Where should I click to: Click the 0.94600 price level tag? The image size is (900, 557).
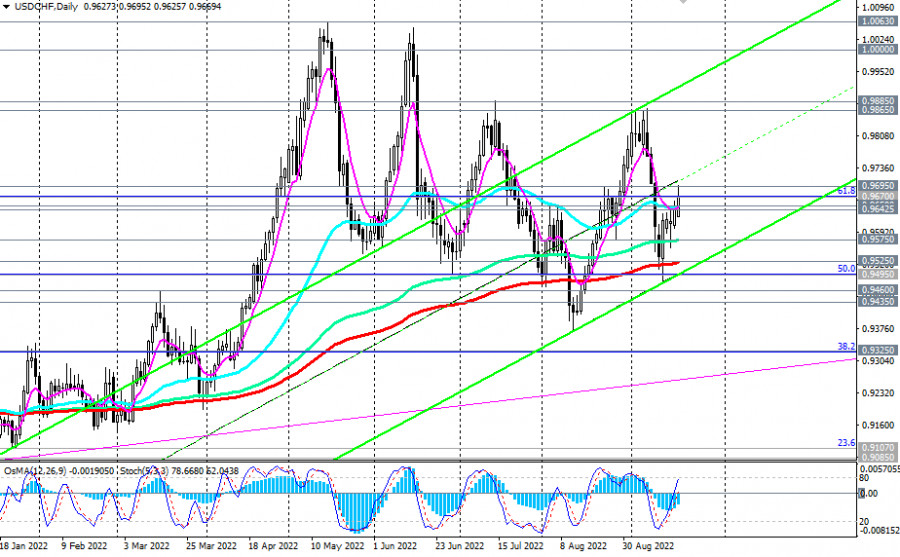pos(876,290)
